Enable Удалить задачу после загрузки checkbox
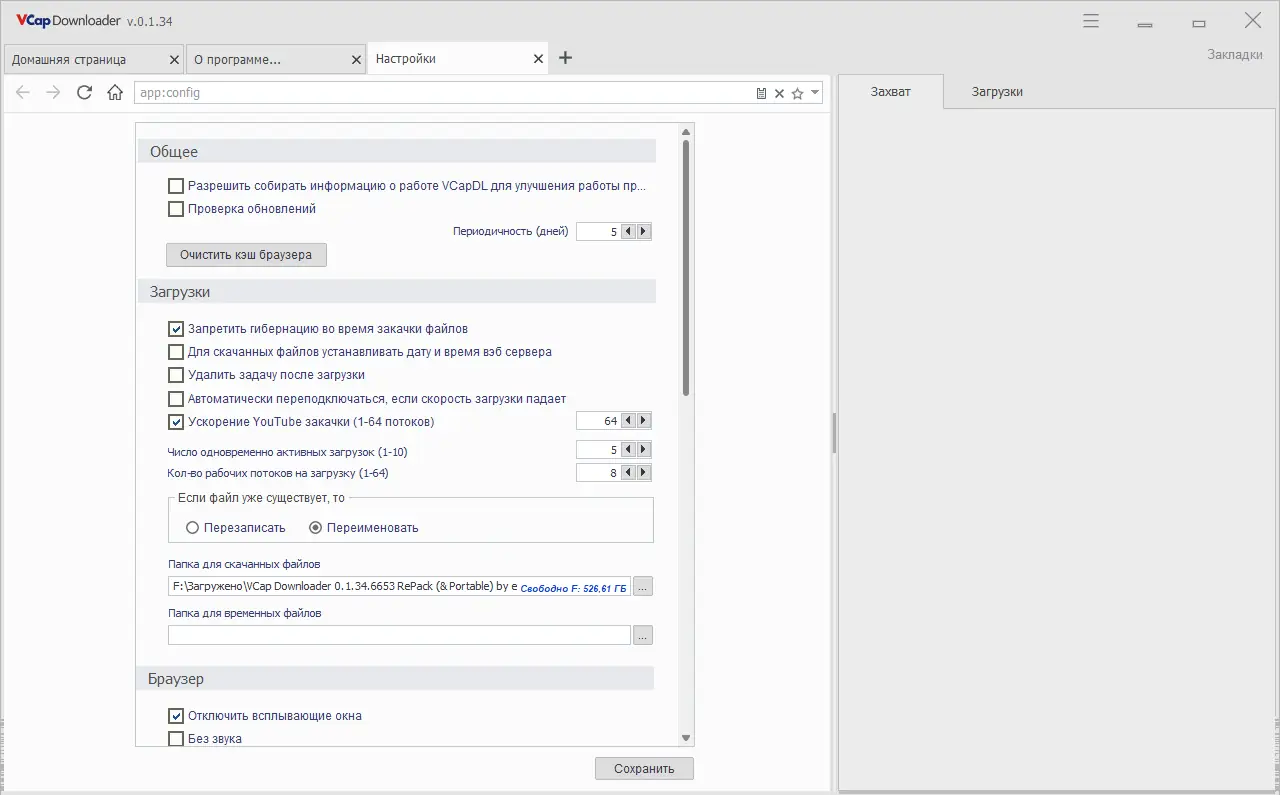Image resolution: width=1280 pixels, height=795 pixels. pos(176,375)
